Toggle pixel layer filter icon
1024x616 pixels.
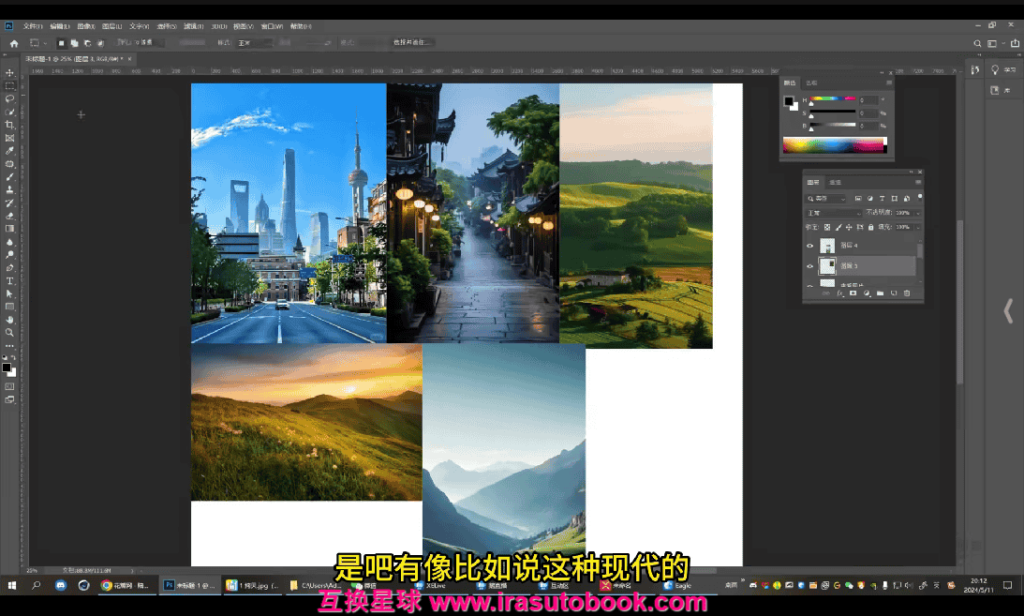coord(858,199)
